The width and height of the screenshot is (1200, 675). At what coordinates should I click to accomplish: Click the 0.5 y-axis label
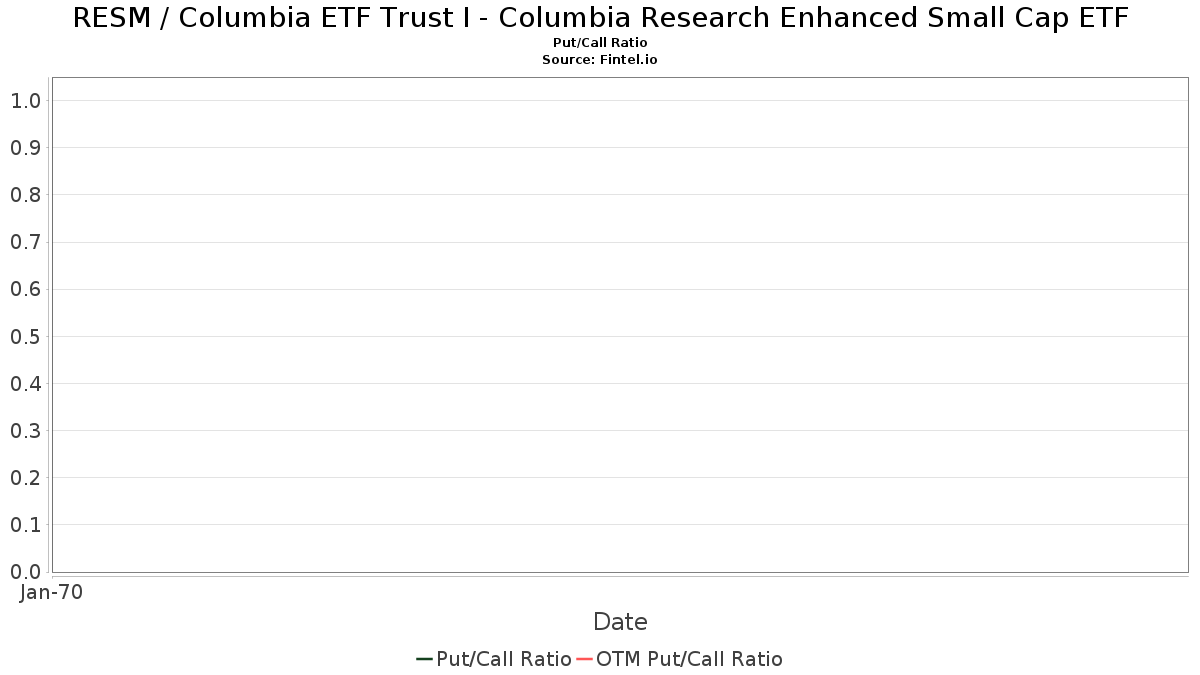tap(26, 336)
